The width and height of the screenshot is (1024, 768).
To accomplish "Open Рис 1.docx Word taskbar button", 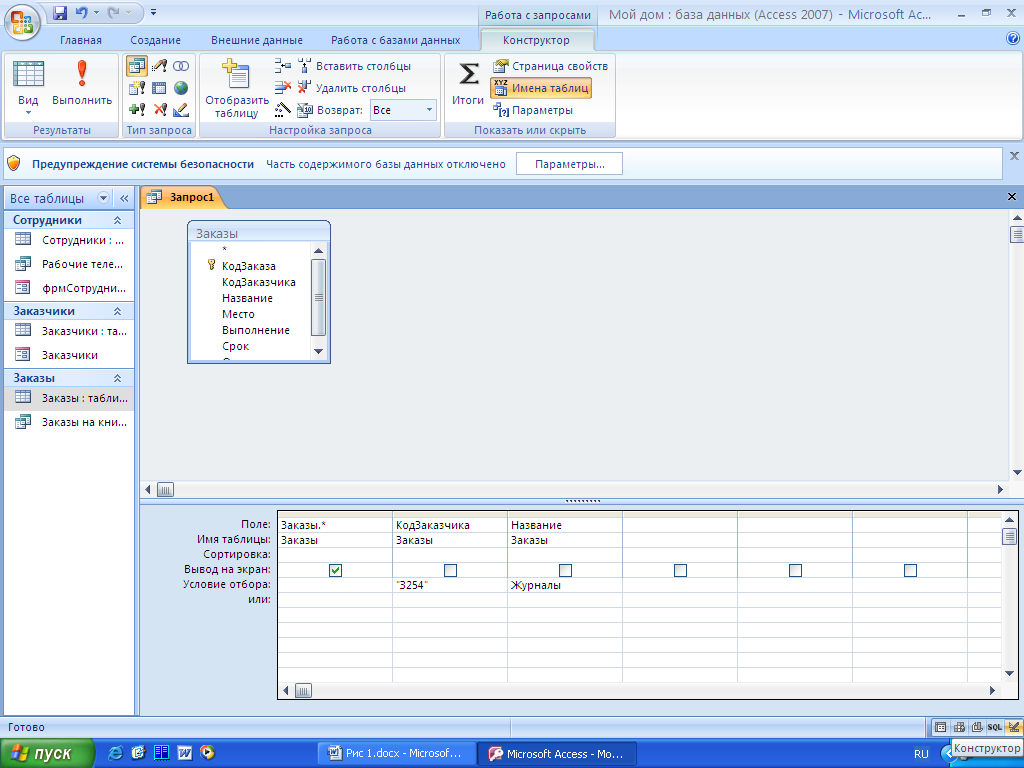I will point(396,754).
